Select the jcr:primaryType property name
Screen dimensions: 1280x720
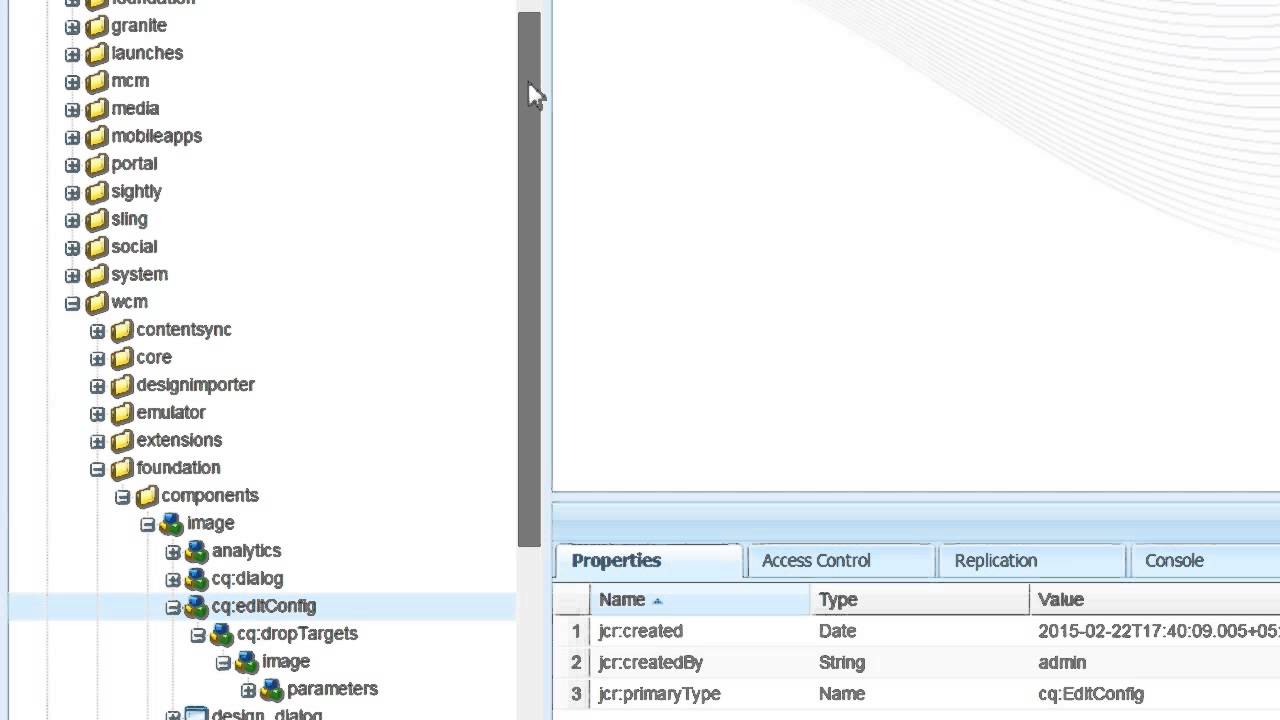coord(659,694)
